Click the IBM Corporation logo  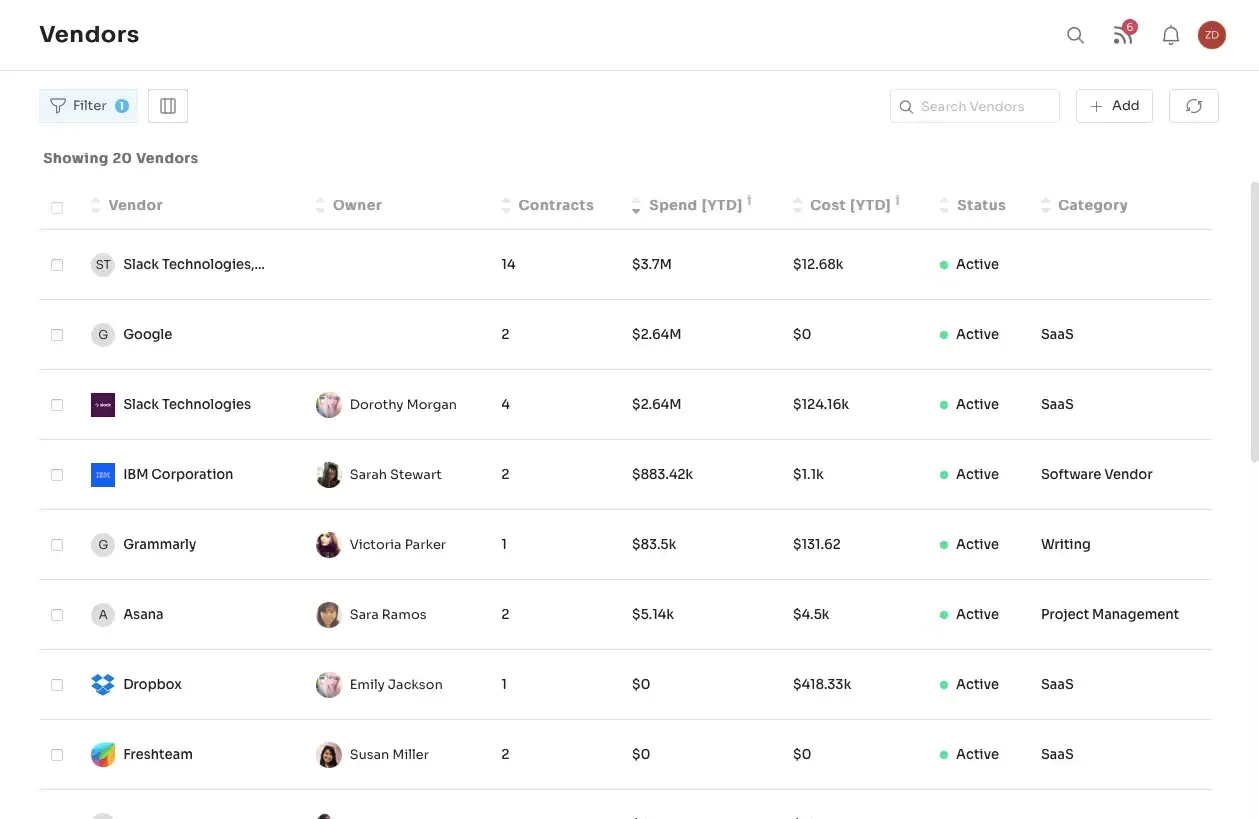pyautogui.click(x=103, y=475)
